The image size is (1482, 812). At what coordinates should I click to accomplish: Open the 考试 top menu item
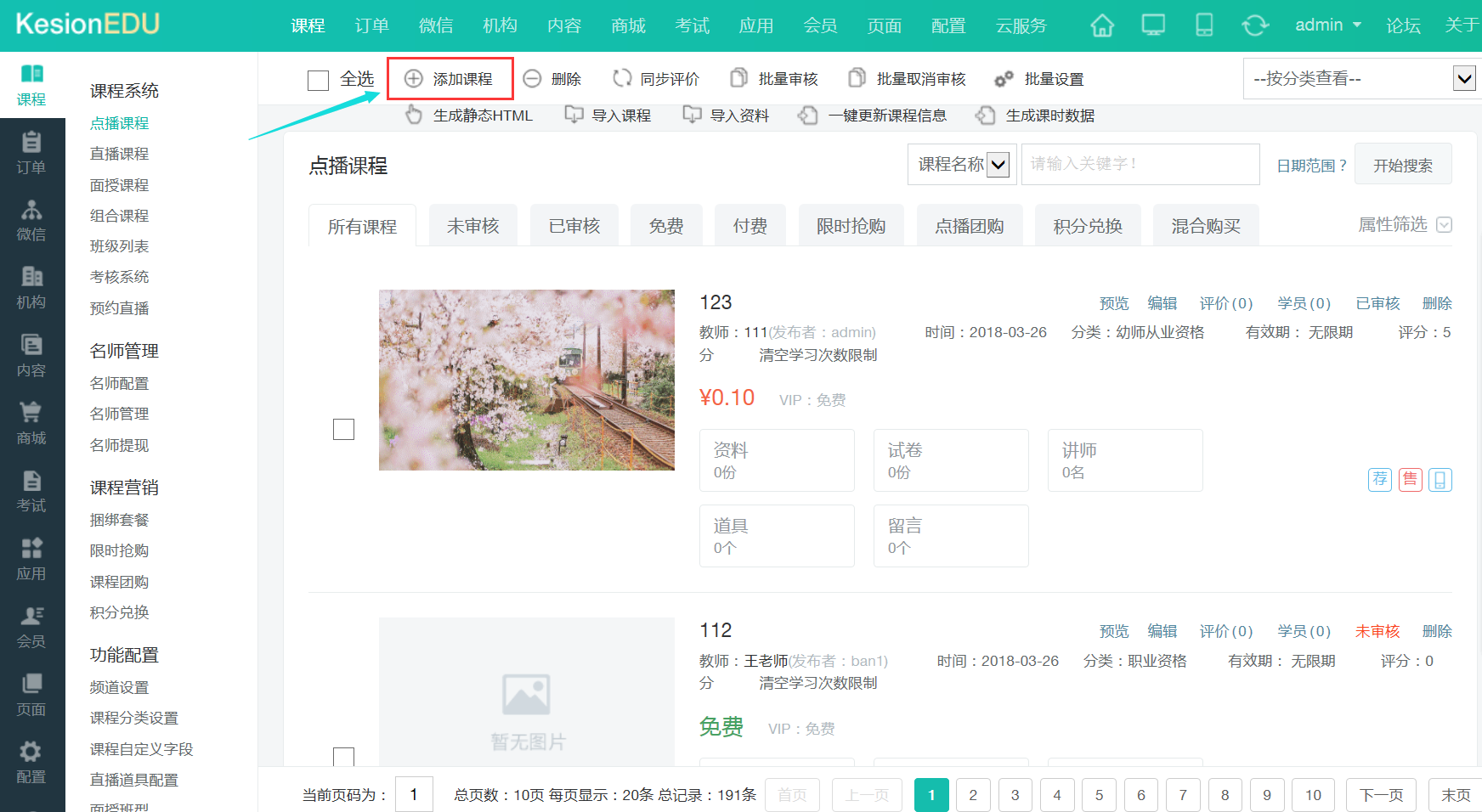coord(692,25)
